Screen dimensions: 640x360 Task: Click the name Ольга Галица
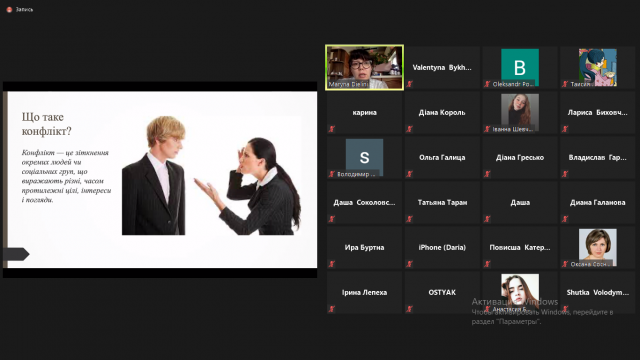tap(442, 157)
